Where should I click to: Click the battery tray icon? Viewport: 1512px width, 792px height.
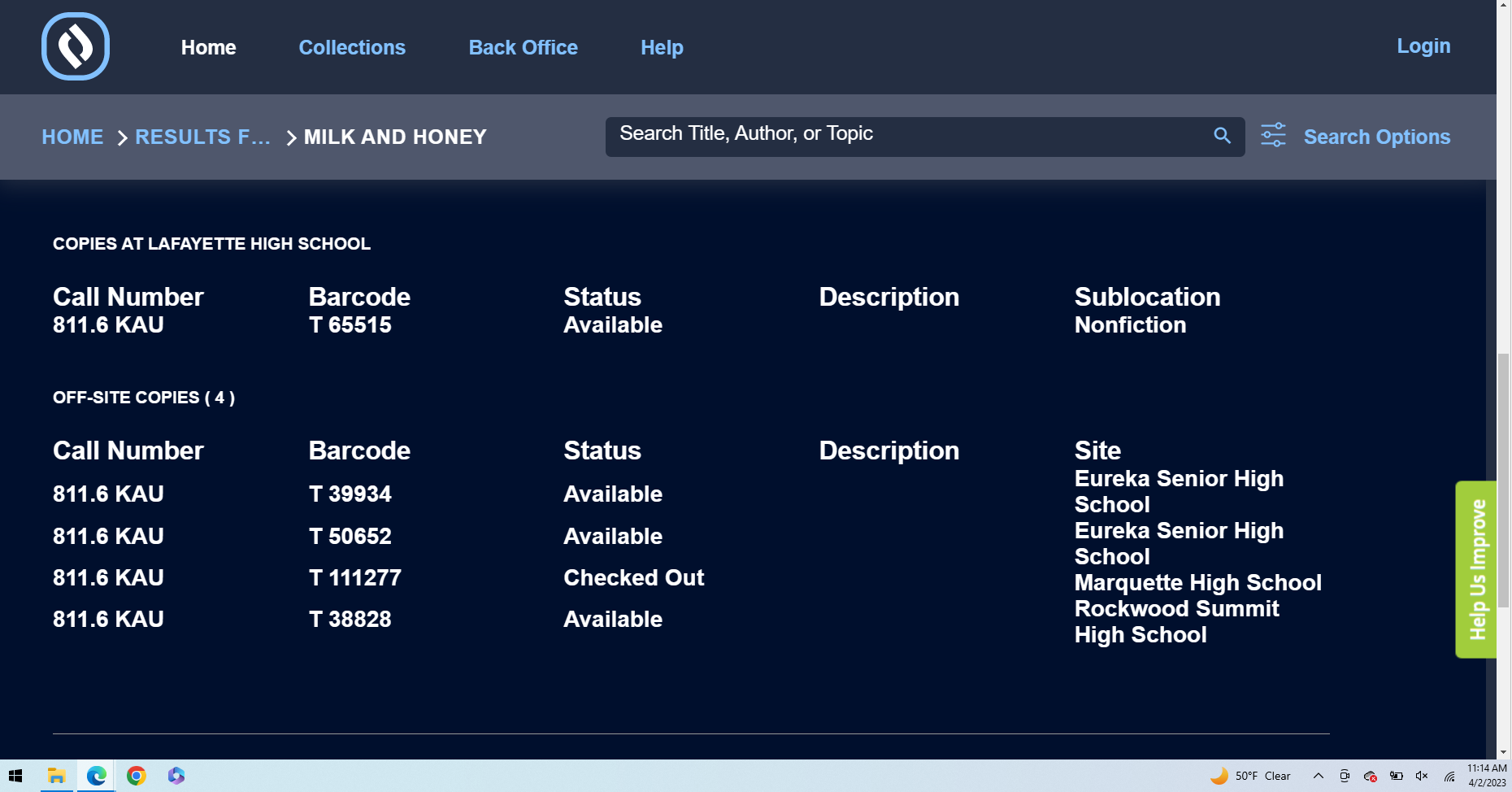(x=1396, y=776)
